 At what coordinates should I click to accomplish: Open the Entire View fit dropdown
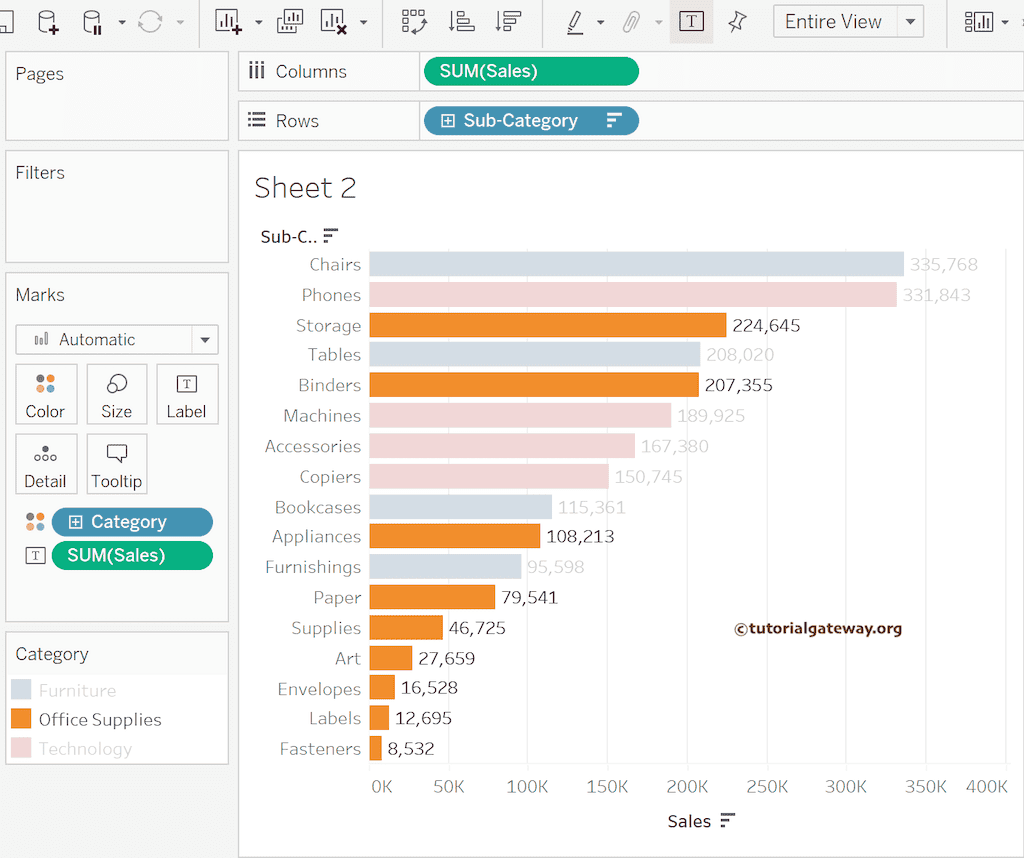[909, 22]
